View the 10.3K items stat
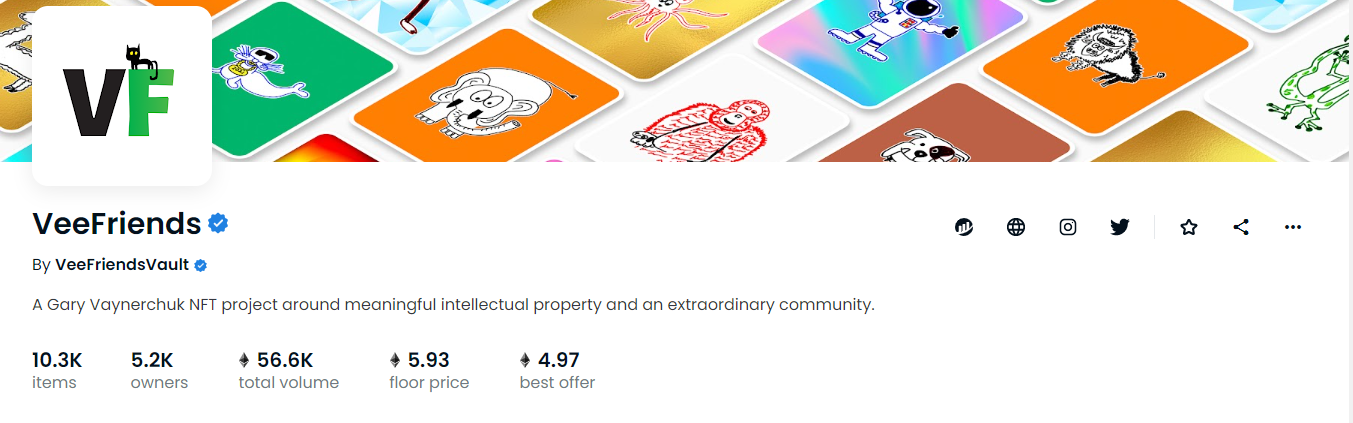This screenshot has height=423, width=1353. (x=57, y=370)
